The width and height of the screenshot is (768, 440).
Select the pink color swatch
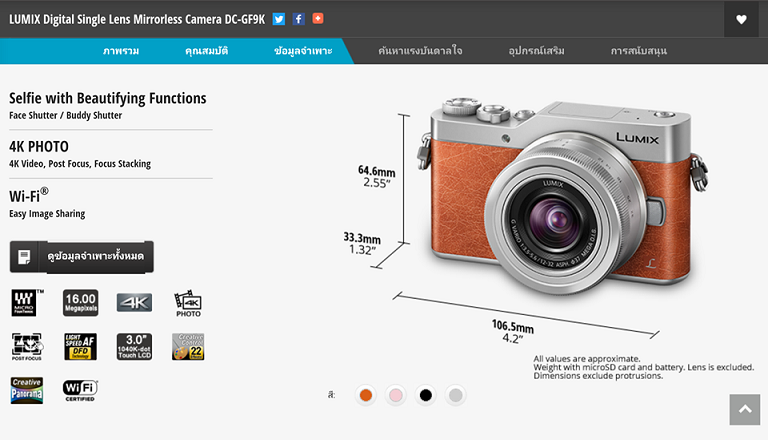tap(395, 395)
